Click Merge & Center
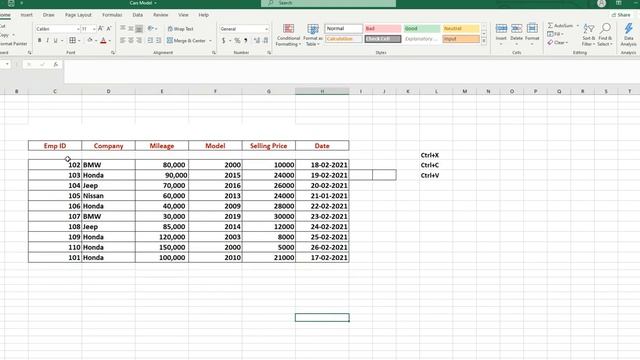Image resolution: width=640 pixels, height=360 pixels. [x=186, y=40]
